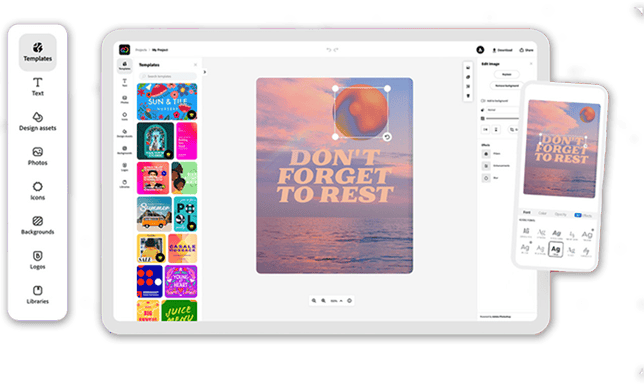Click the Adobe Express logo in tablet header
The width and height of the screenshot is (644, 384).
(x=124, y=50)
